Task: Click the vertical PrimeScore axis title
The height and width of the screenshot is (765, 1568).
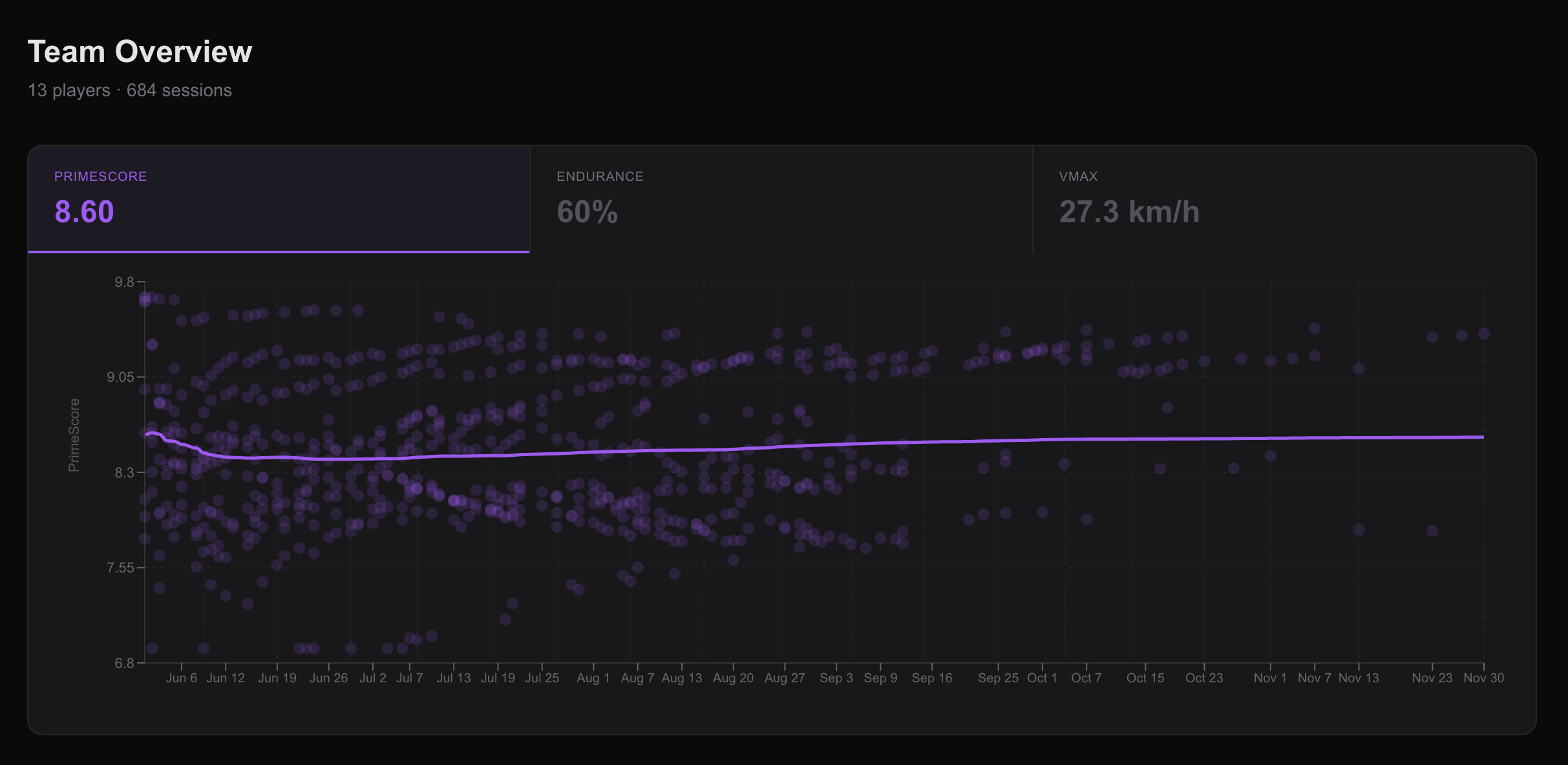Action: coord(74,435)
